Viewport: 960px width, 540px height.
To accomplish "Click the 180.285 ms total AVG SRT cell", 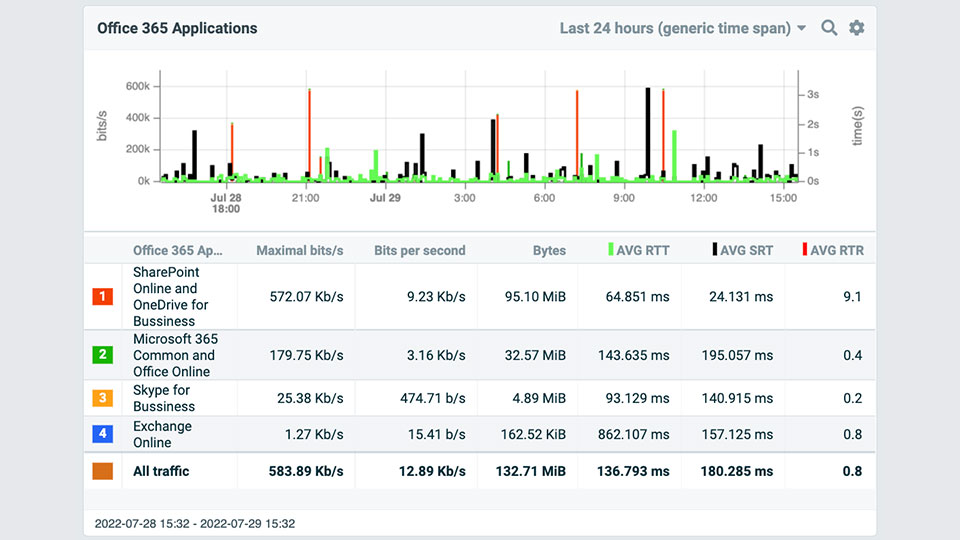I will click(737, 471).
